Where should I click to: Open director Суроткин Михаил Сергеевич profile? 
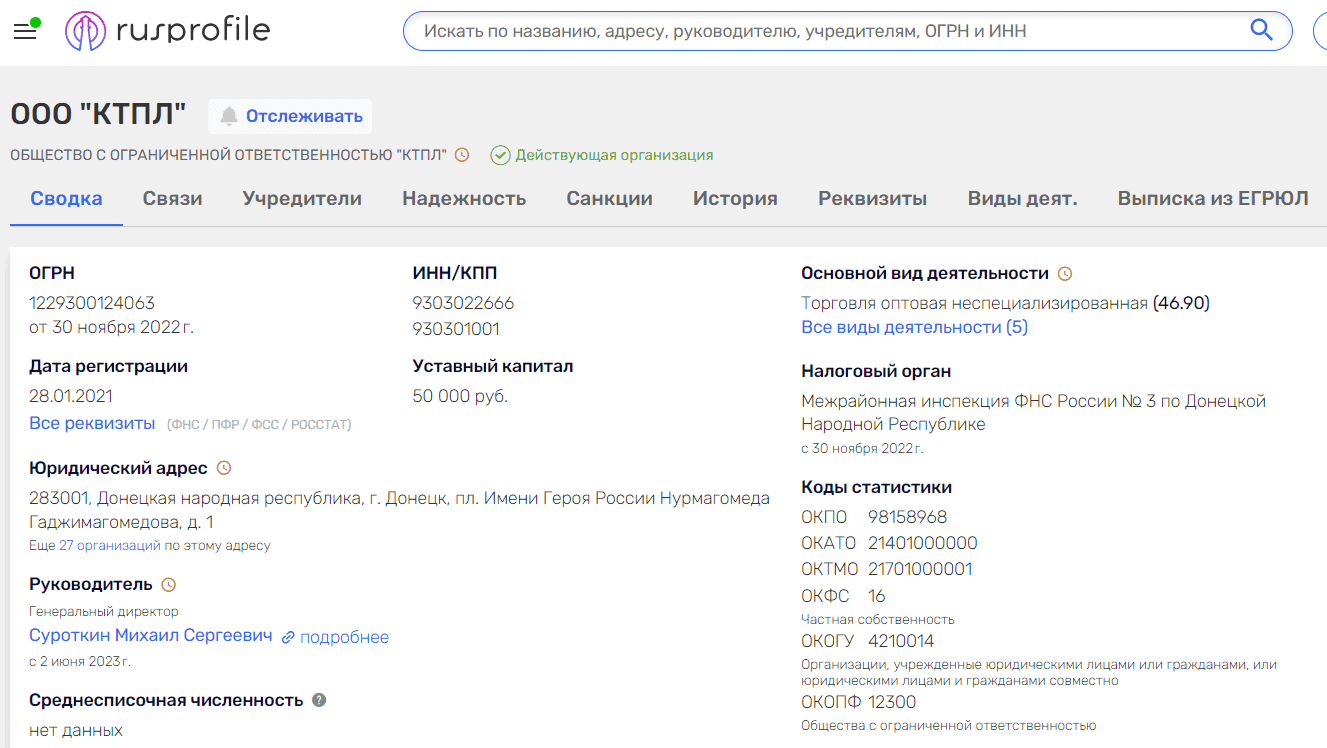pyautogui.click(x=151, y=636)
